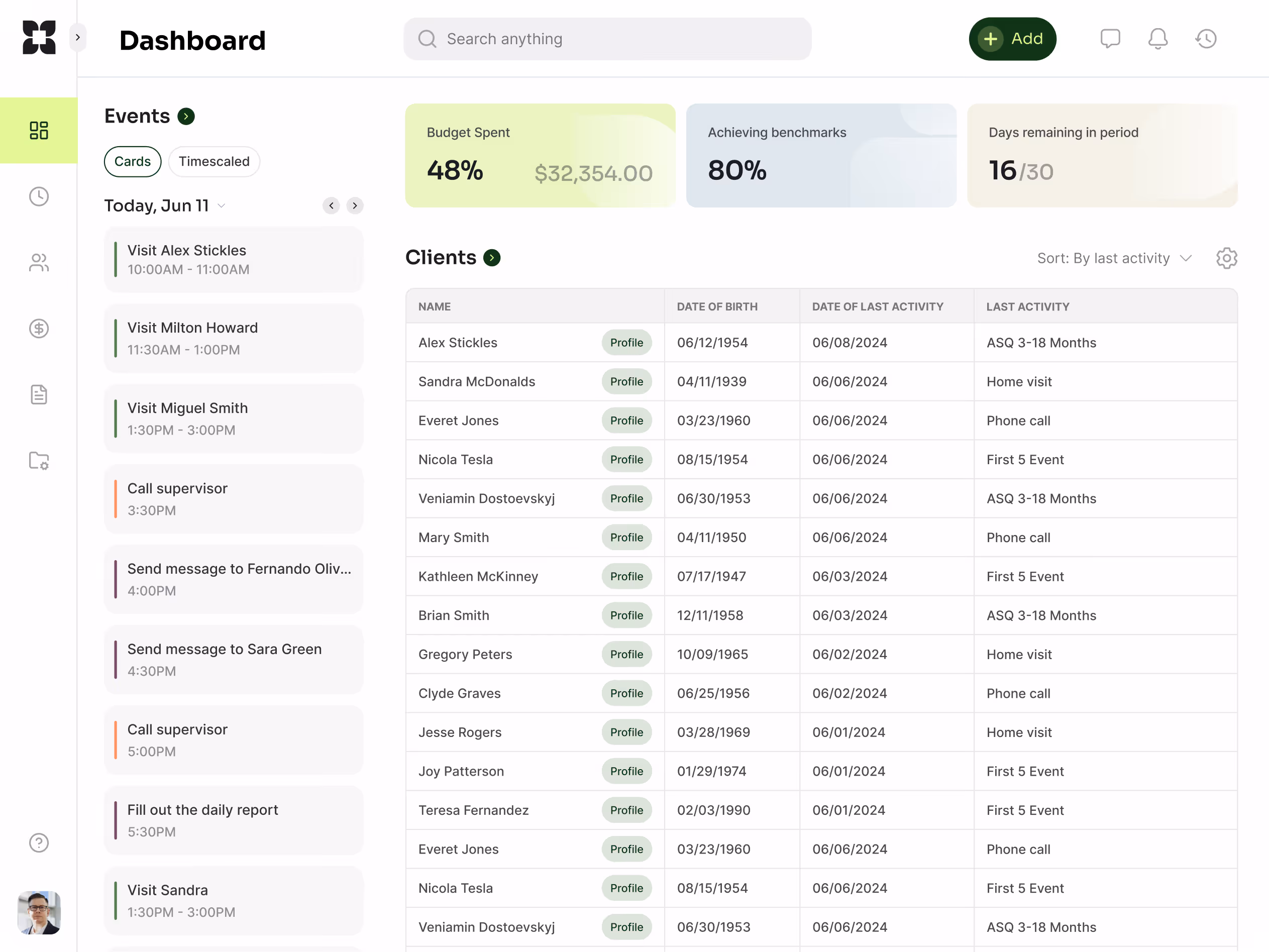Screen dimensions: 1269x952
Task: Click the Search anything field
Action: [607, 39]
